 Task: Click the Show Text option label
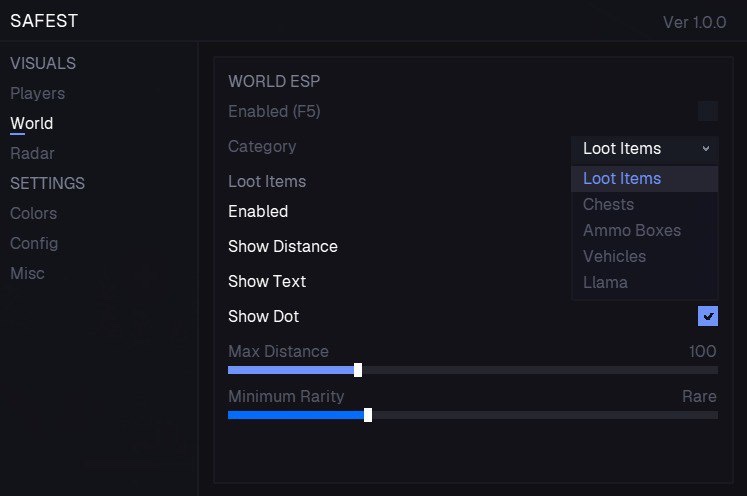click(267, 281)
